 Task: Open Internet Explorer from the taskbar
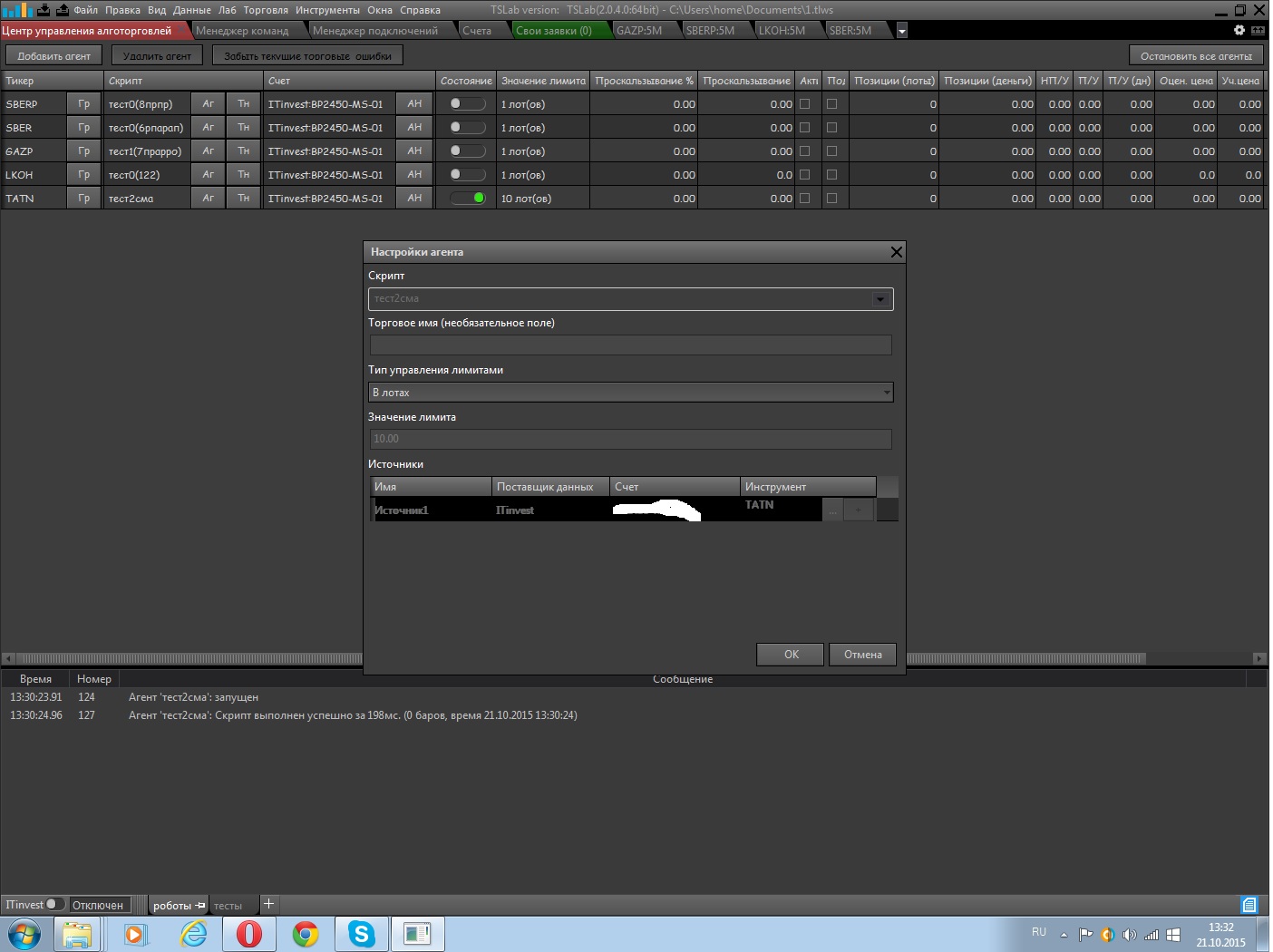click(193, 934)
